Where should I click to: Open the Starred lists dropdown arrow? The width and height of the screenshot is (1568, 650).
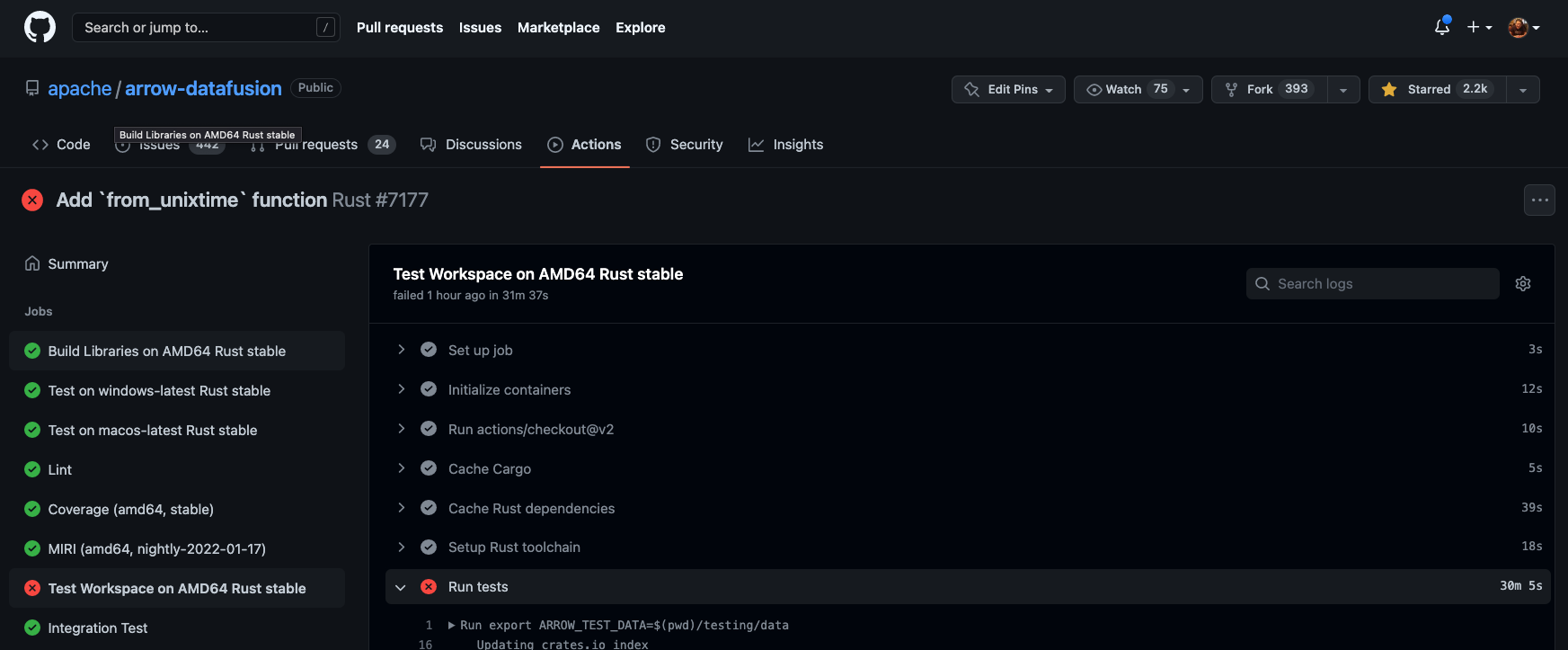click(x=1523, y=89)
